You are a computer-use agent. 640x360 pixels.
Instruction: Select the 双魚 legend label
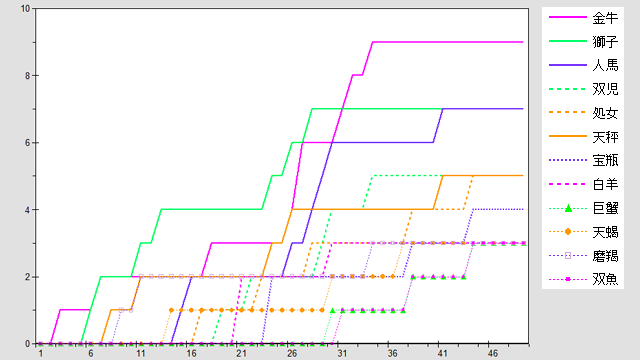[605, 280]
